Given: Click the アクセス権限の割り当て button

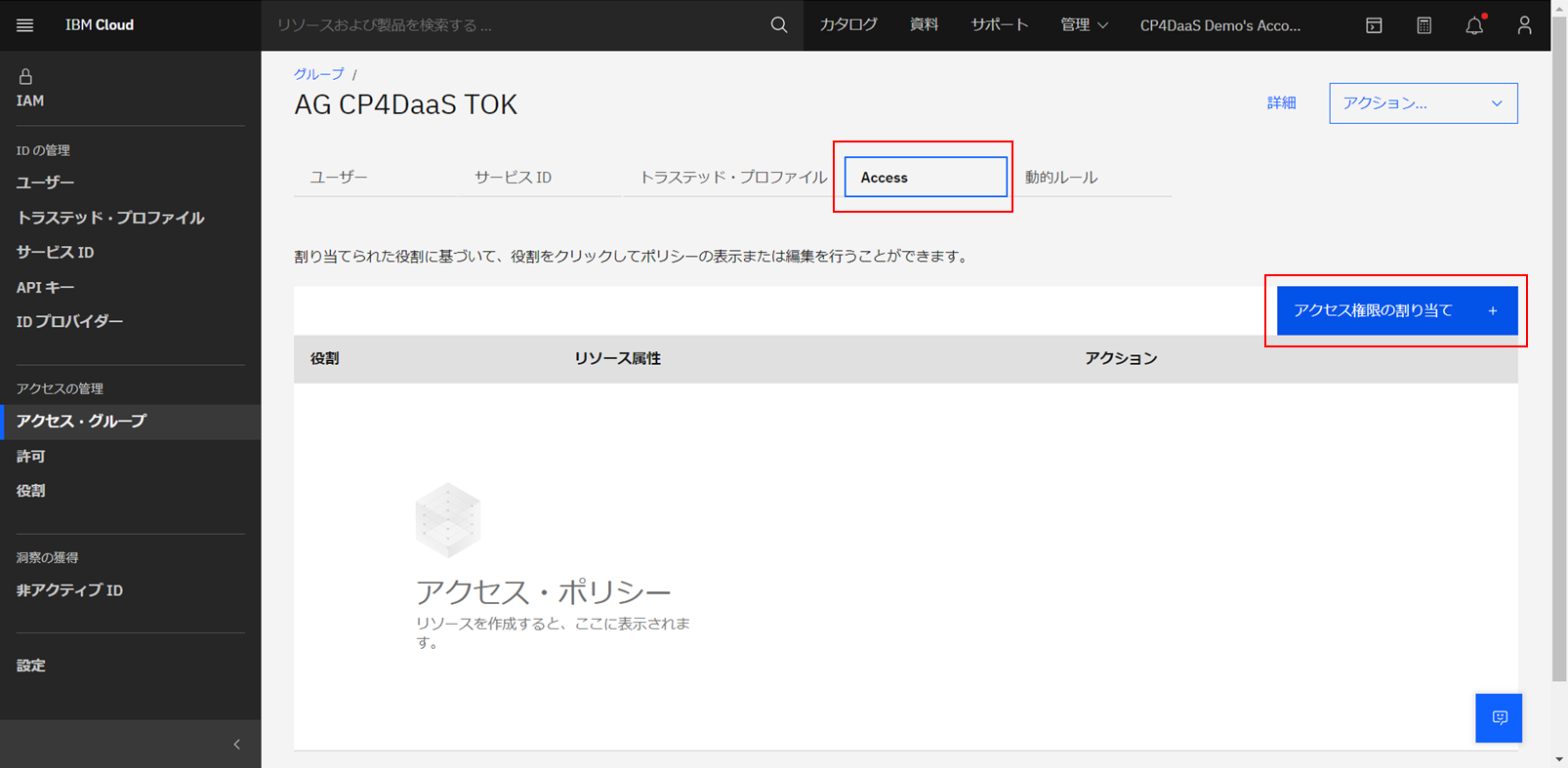Looking at the screenshot, I should pos(1397,310).
